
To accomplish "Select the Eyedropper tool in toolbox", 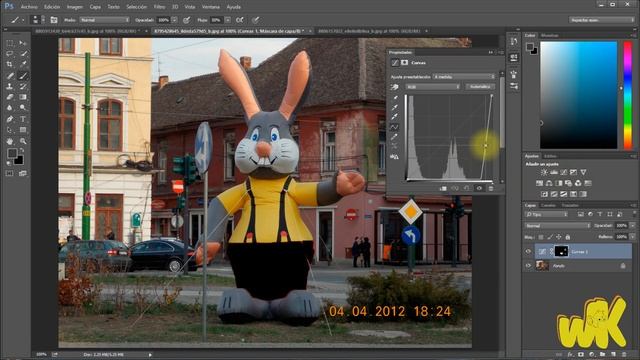I will (23, 64).
